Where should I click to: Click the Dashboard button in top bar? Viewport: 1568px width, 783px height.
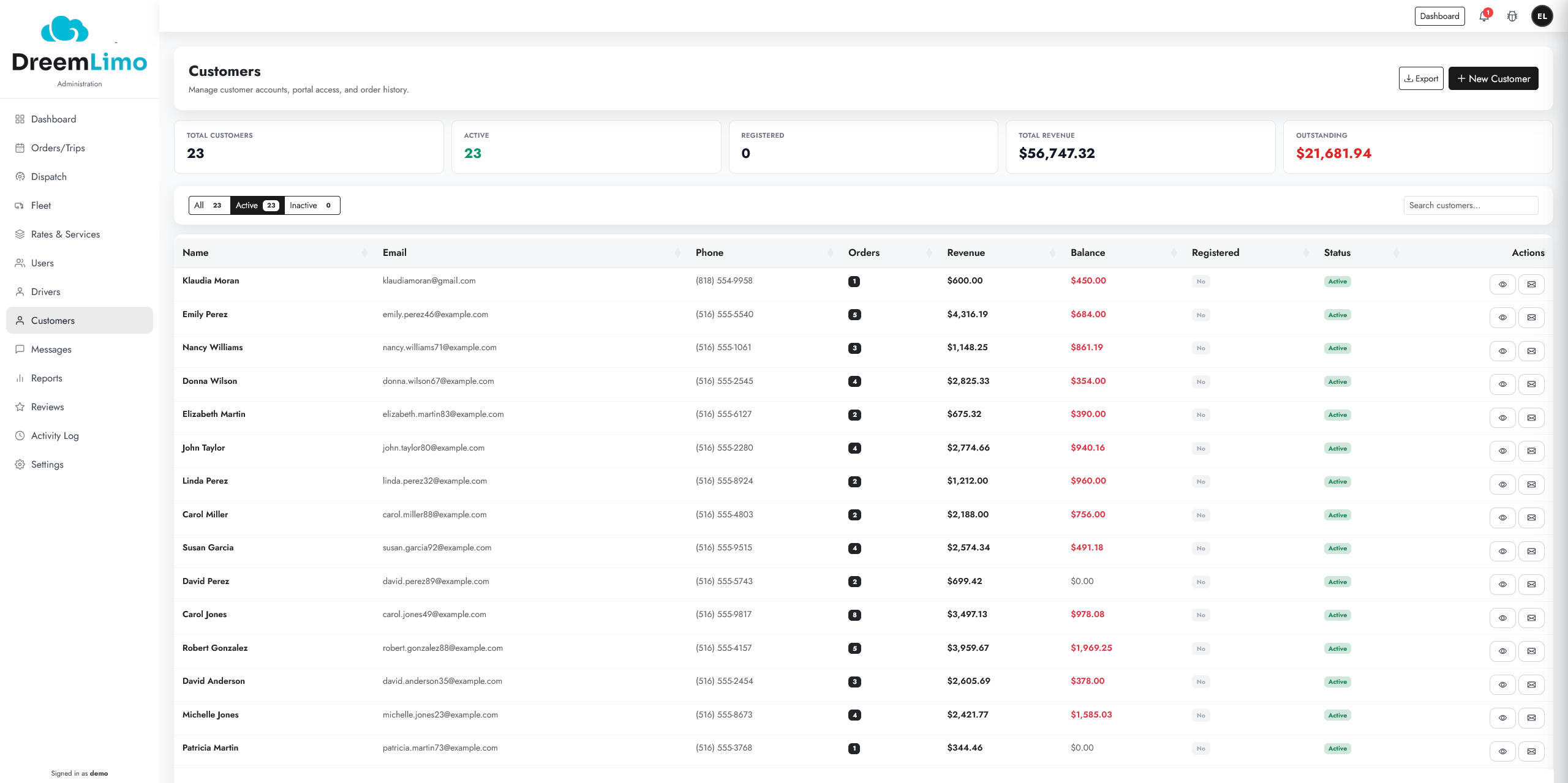click(1439, 16)
